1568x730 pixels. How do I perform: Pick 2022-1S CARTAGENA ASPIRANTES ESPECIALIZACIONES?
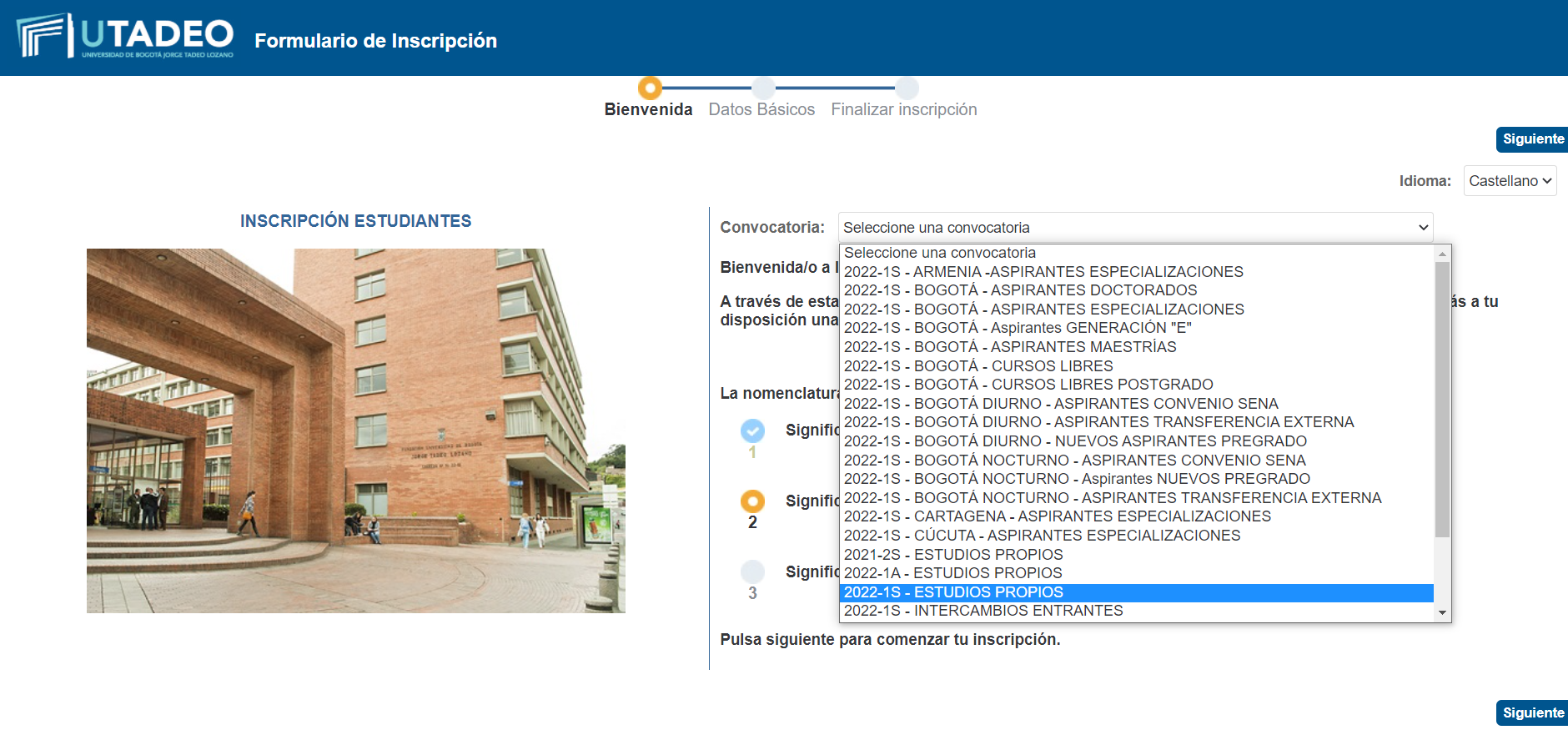click(x=1057, y=516)
